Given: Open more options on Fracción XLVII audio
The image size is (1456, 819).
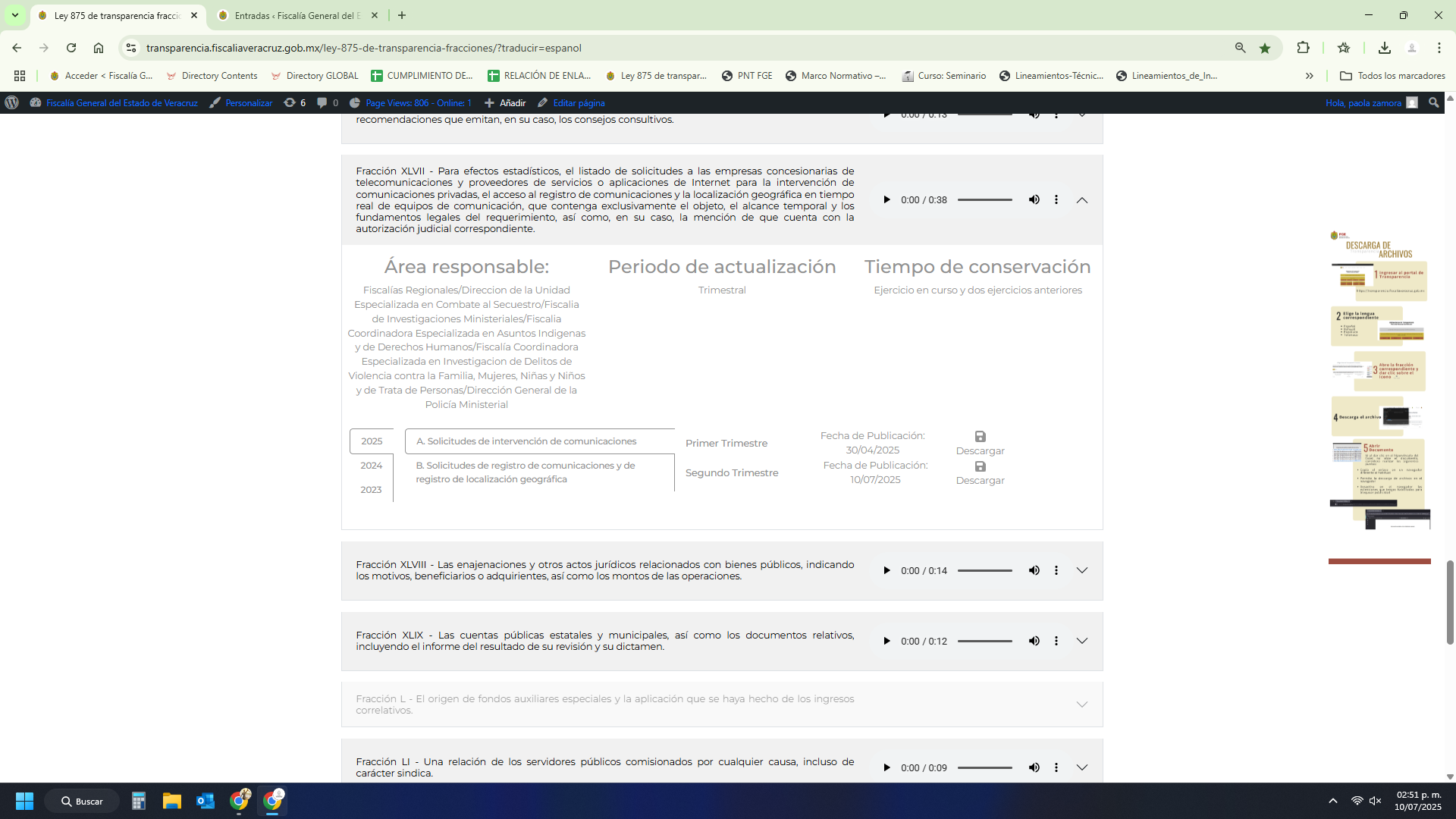Looking at the screenshot, I should click(1056, 200).
